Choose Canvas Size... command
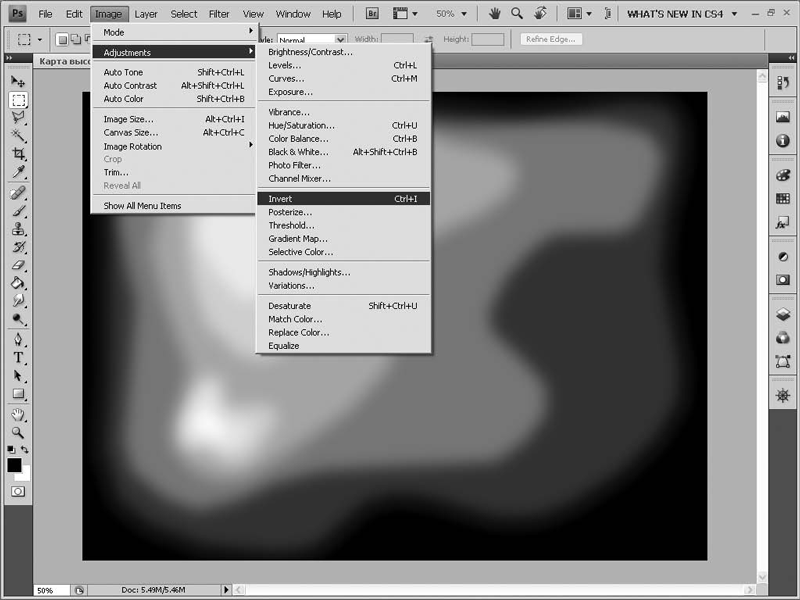 click(174, 132)
